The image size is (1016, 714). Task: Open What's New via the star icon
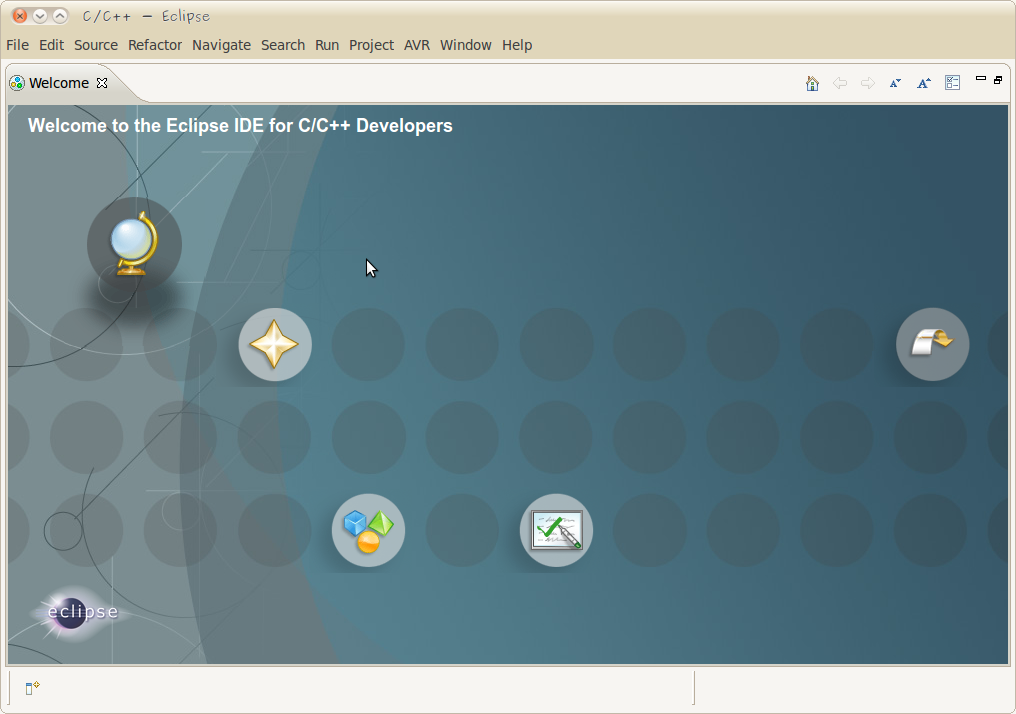[x=275, y=343]
